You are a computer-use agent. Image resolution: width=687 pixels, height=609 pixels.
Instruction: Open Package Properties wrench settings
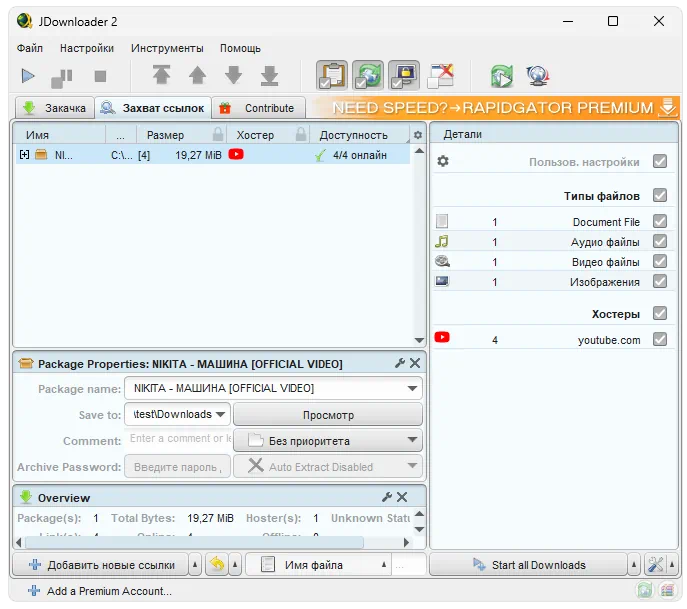pos(400,363)
